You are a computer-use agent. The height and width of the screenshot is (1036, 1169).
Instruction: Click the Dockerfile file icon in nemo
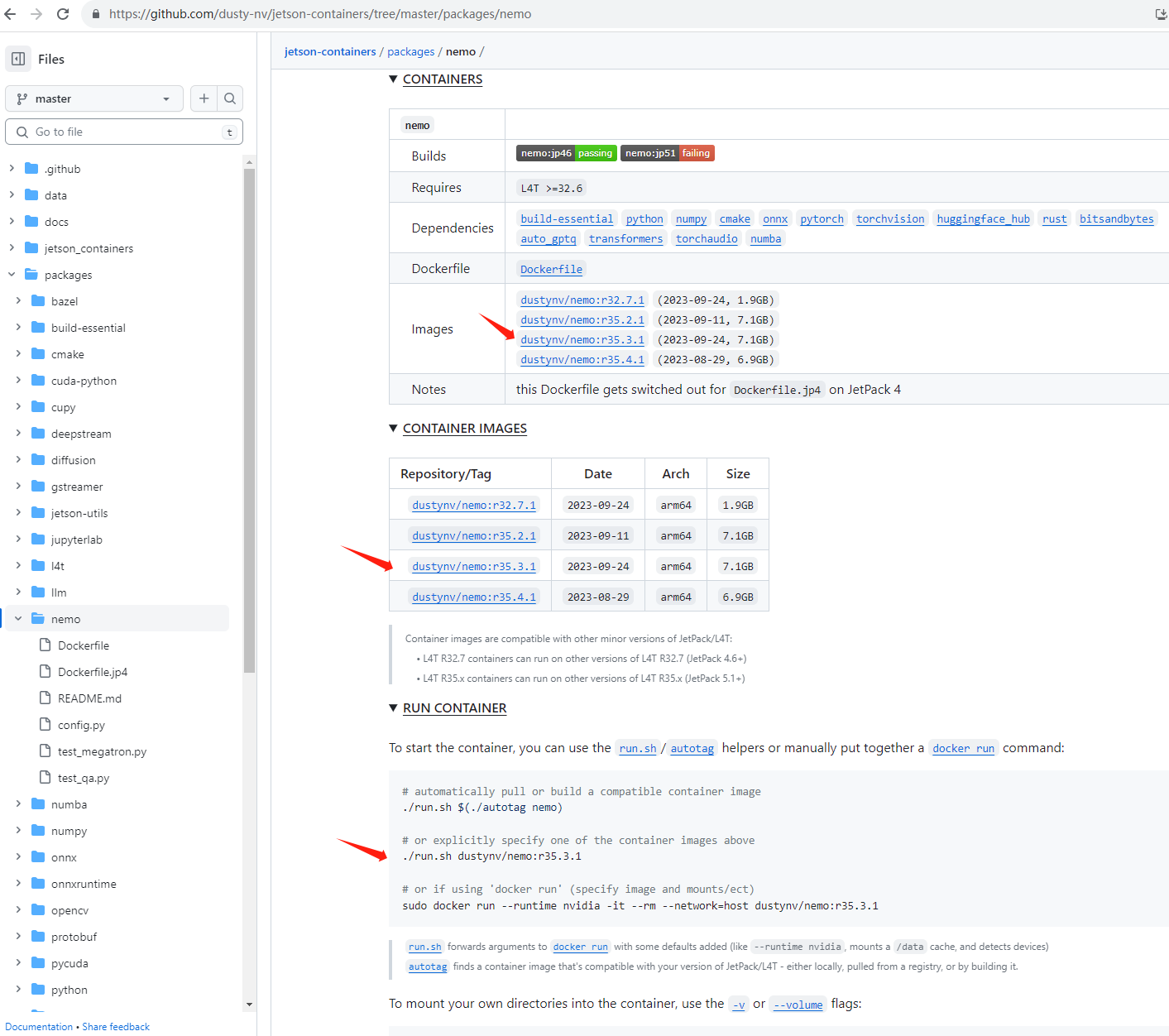[46, 645]
